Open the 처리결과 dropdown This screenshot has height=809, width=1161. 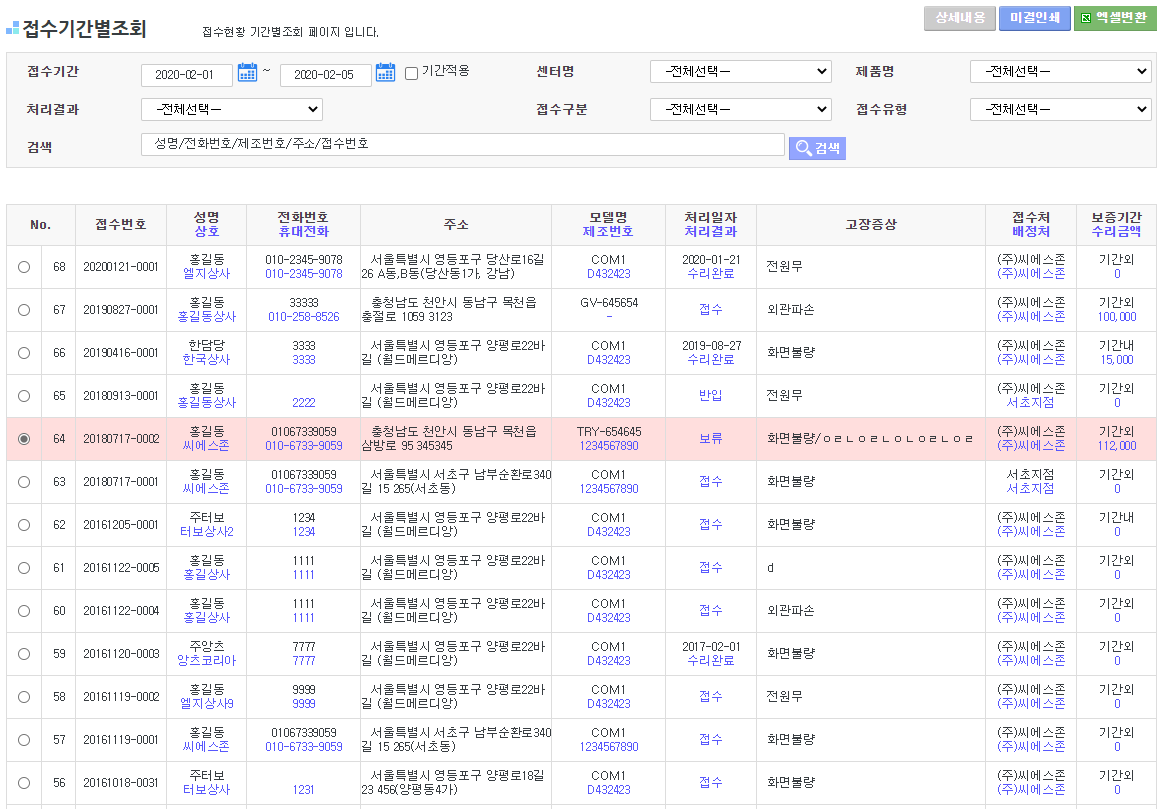coord(231,109)
